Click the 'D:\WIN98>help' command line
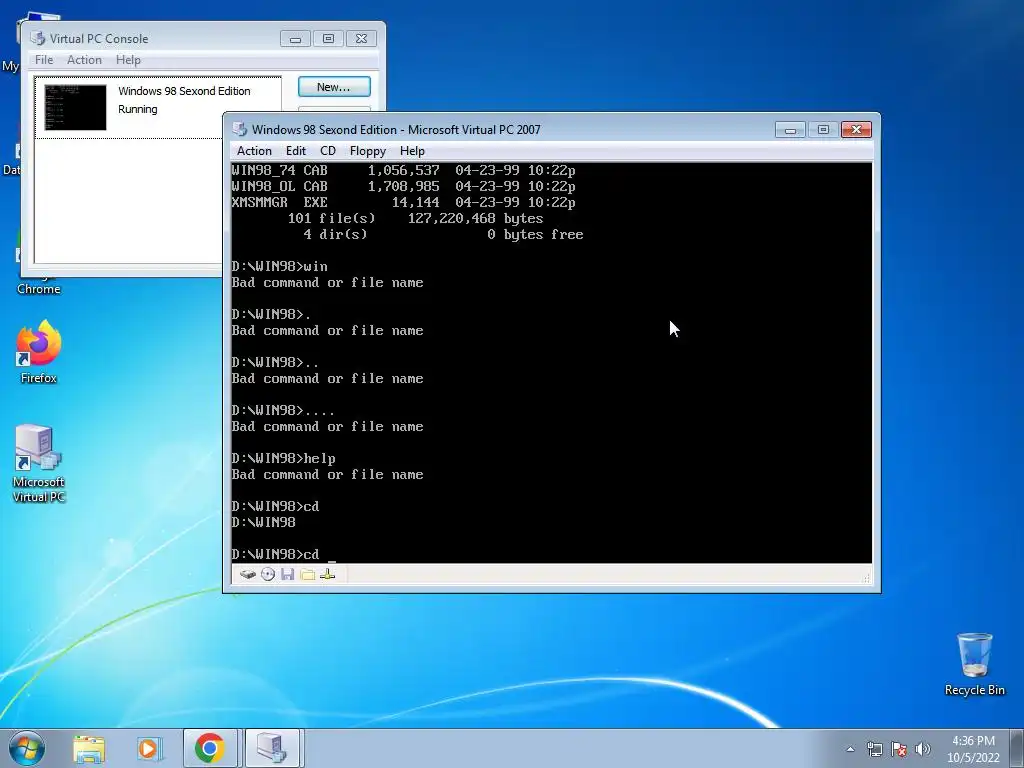 coord(283,458)
